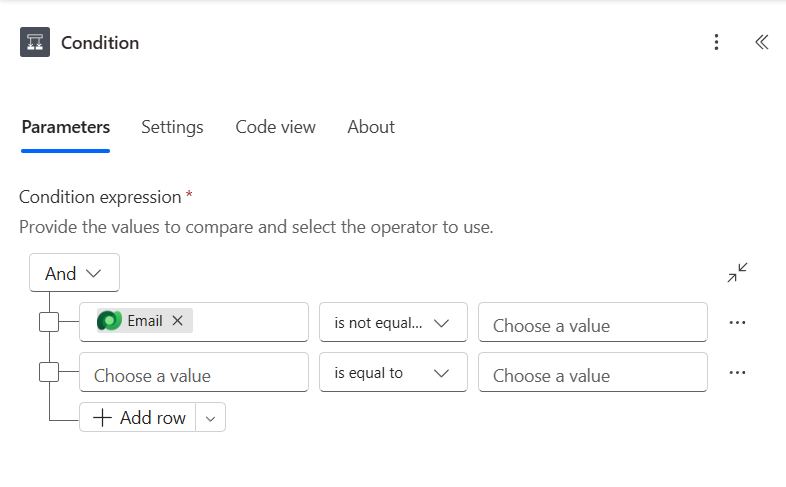786x487 pixels.
Task: Open the 'is equal to' operator dropdown
Action: [x=393, y=372]
